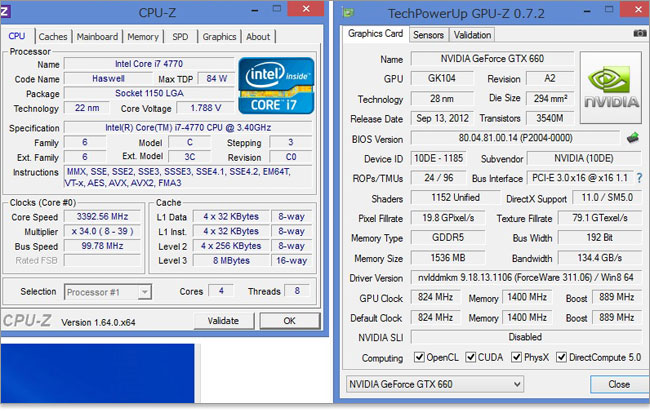Open the Validation tab in GPU-Z

(472, 35)
